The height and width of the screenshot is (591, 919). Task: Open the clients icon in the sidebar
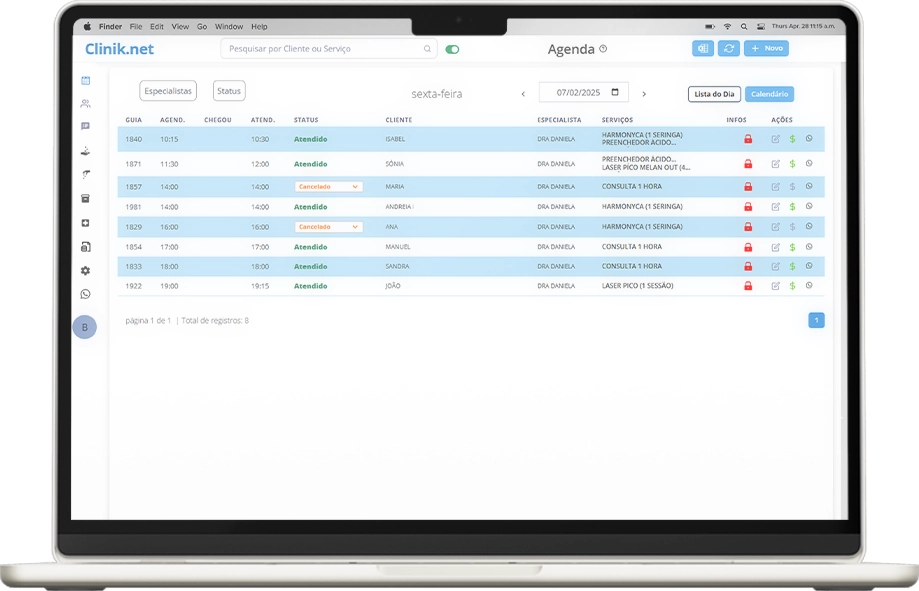85,103
